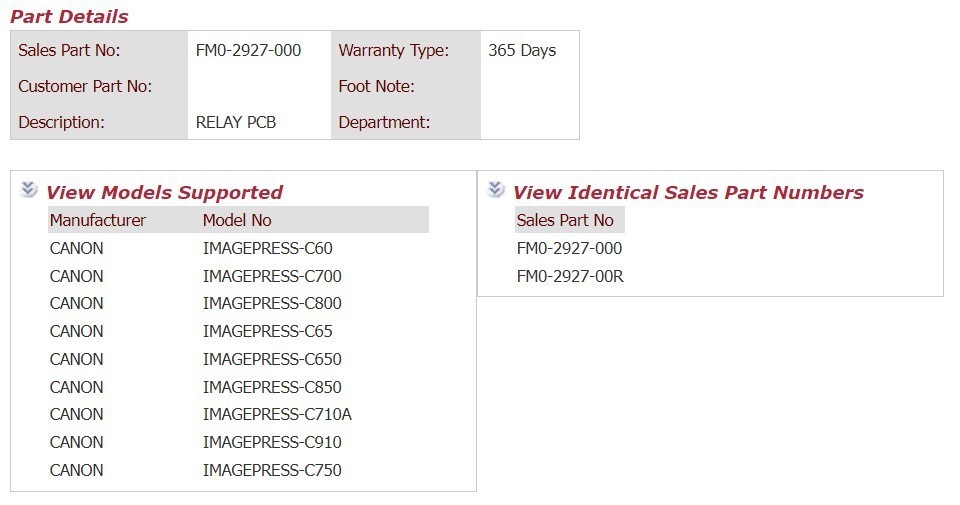
Task: Click the View Identical Sales Part Numbers heading
Action: (x=688, y=192)
